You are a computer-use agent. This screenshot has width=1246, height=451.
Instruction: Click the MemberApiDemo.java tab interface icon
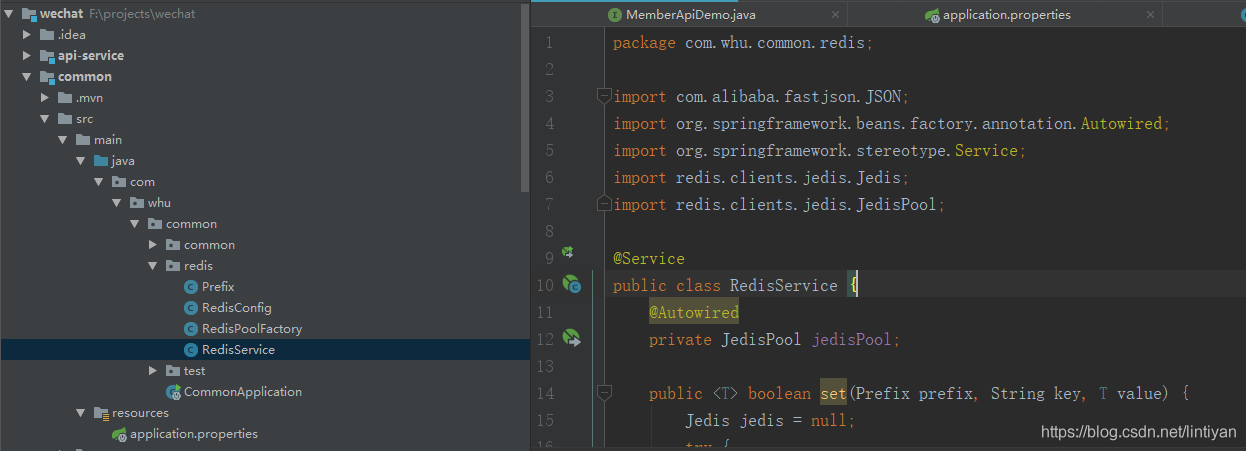pos(615,15)
